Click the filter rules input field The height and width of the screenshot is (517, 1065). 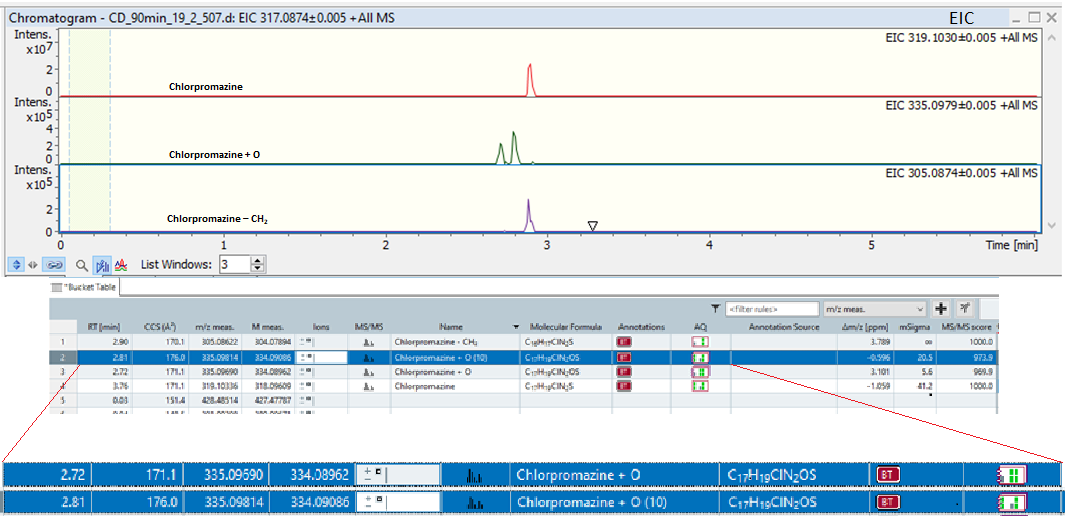click(x=772, y=308)
